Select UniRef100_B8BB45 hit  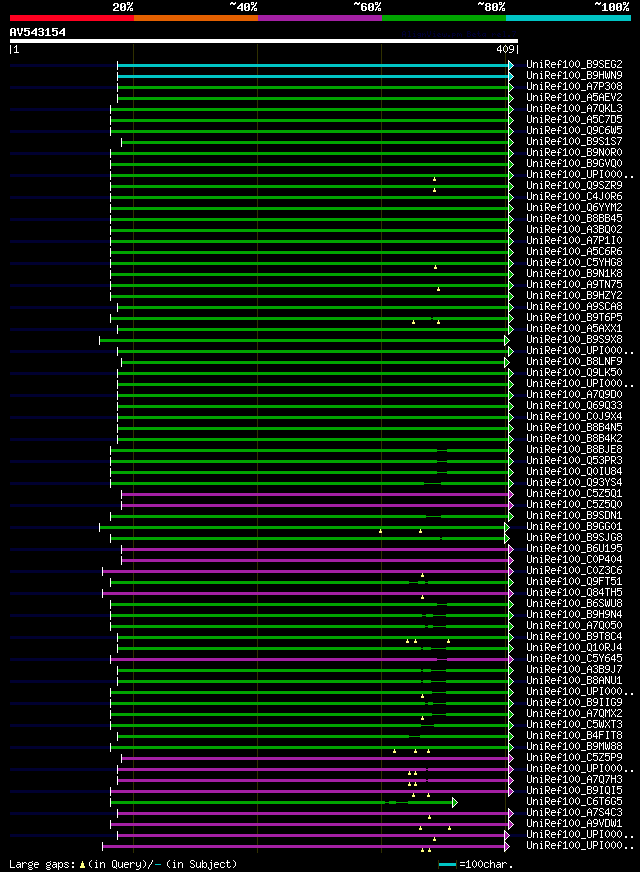(x=574, y=218)
